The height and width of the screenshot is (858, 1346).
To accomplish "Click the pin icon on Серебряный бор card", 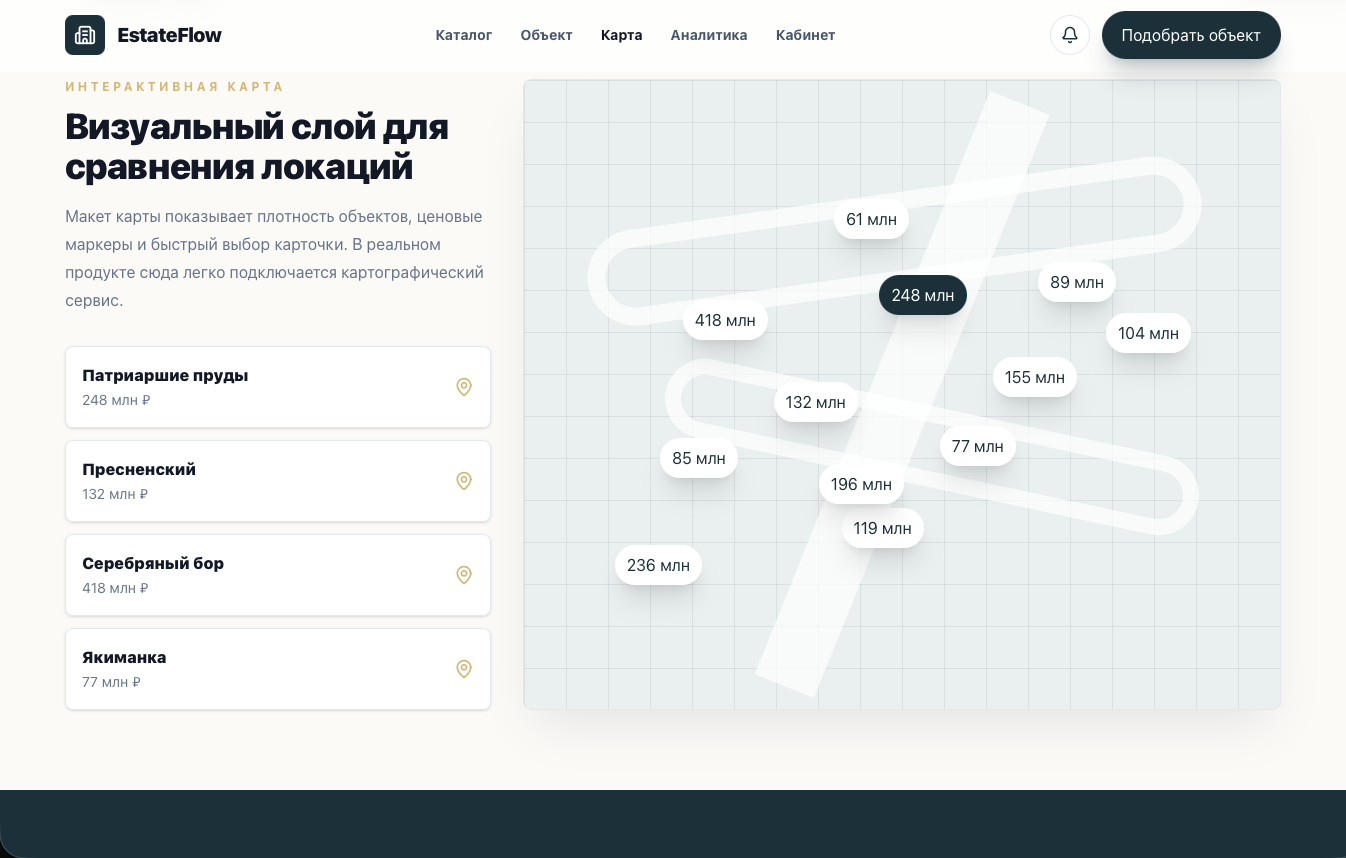I will [464, 575].
